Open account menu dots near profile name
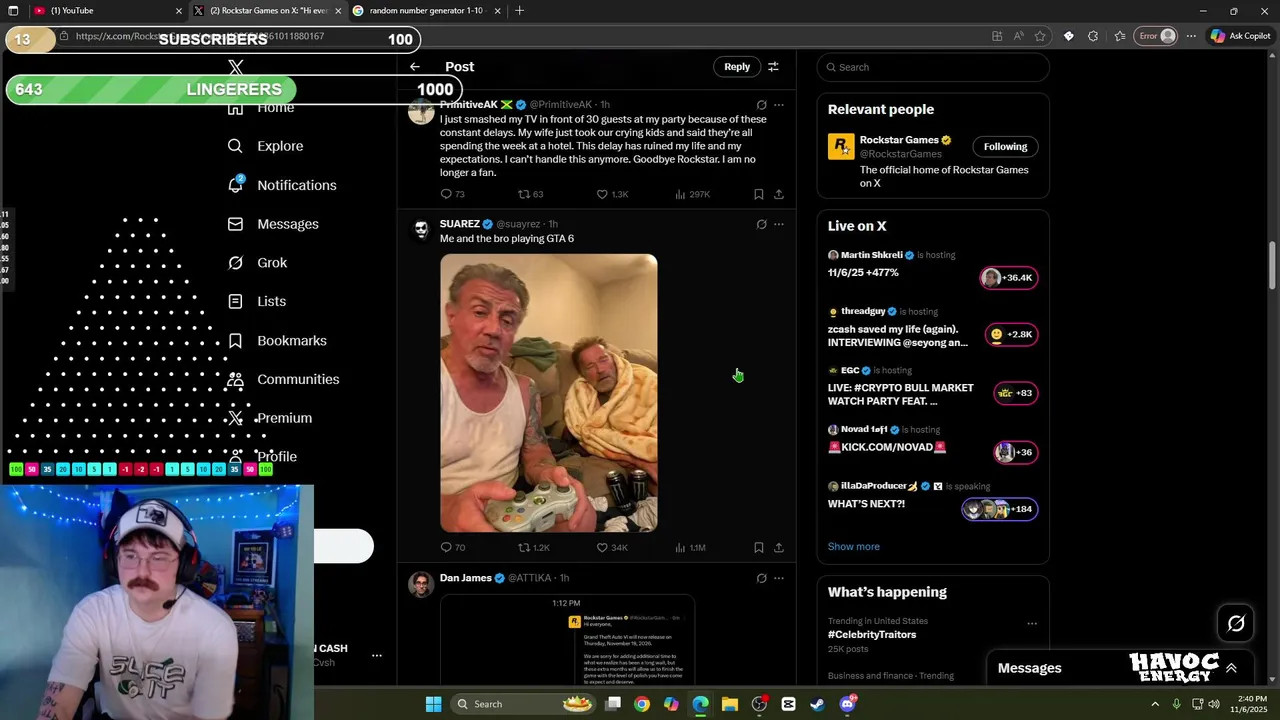The width and height of the screenshot is (1280, 720). 377,656
